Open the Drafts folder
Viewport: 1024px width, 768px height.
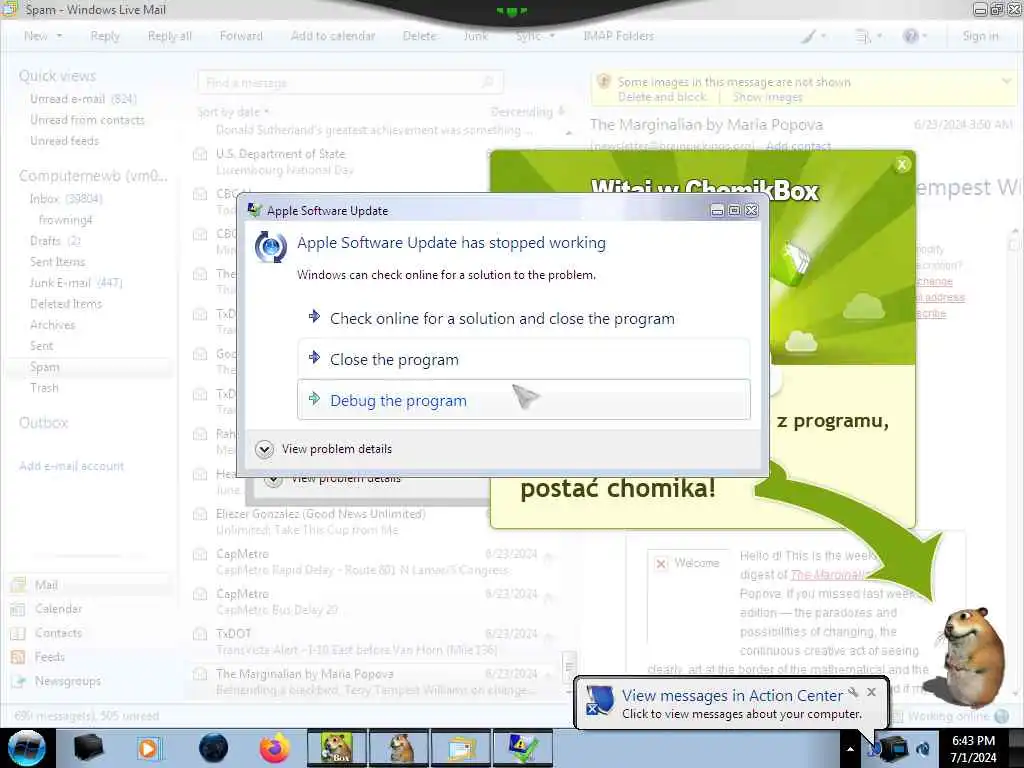(x=55, y=241)
